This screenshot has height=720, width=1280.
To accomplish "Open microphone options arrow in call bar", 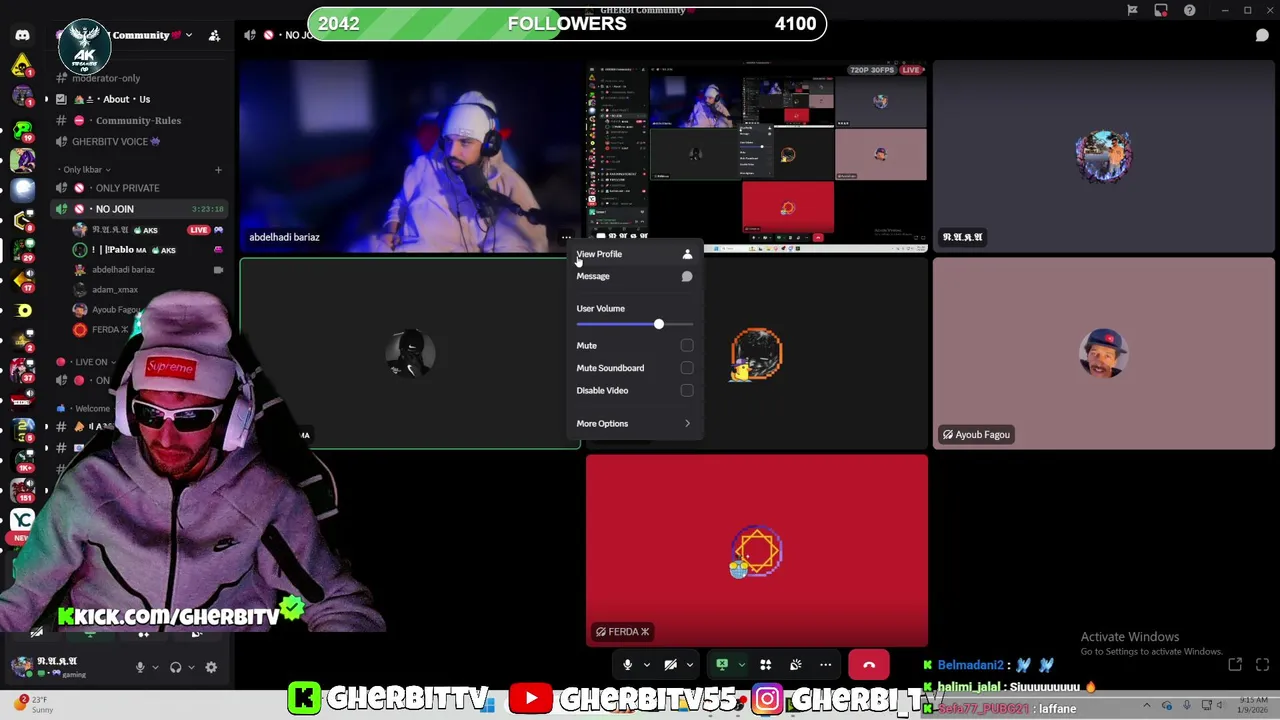I will (646, 665).
